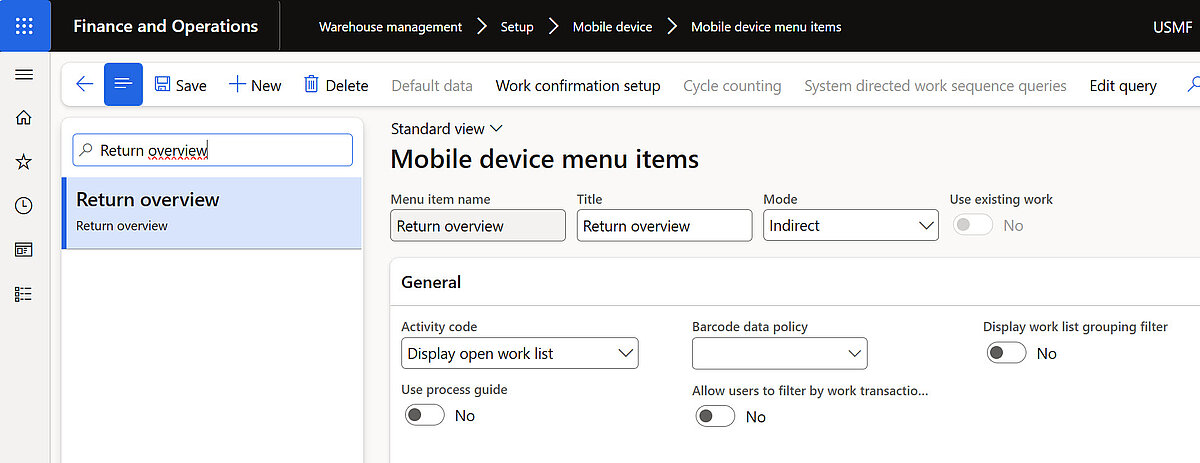Toggle Allow users to filter by work transaction

(x=715, y=416)
